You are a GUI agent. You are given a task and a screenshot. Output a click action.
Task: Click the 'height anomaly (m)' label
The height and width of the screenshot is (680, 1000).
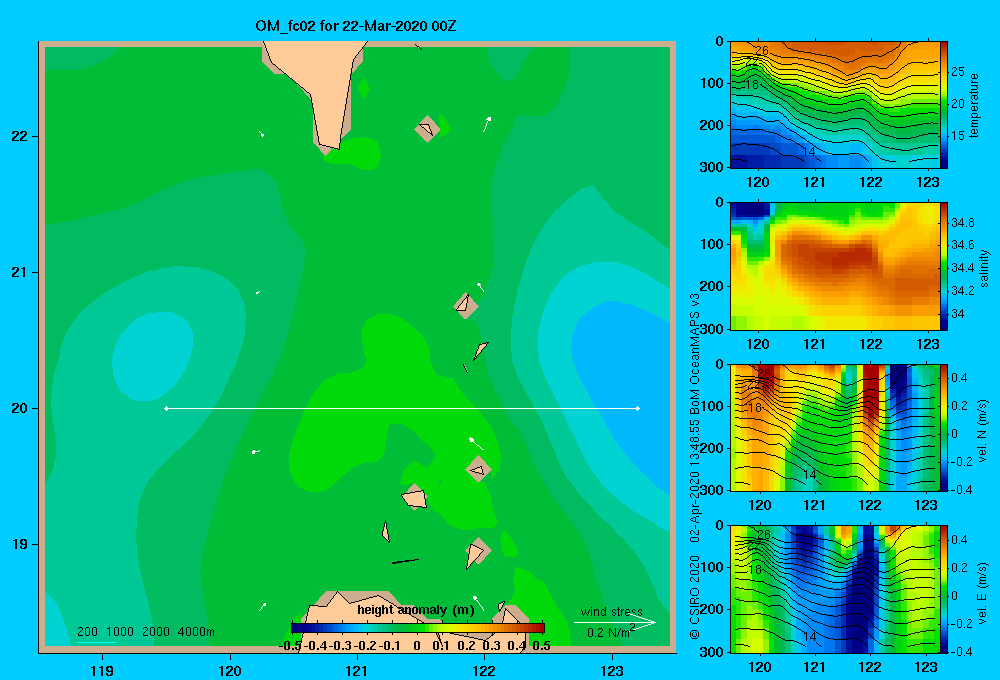pos(416,610)
